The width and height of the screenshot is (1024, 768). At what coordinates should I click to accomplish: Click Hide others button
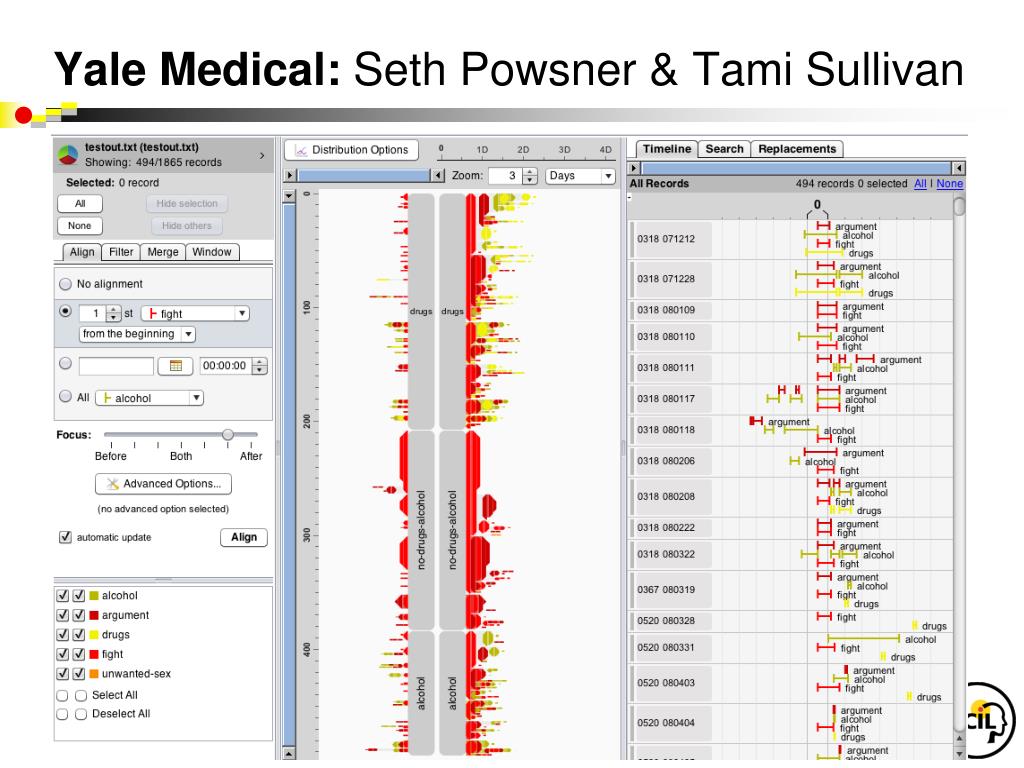click(x=187, y=226)
